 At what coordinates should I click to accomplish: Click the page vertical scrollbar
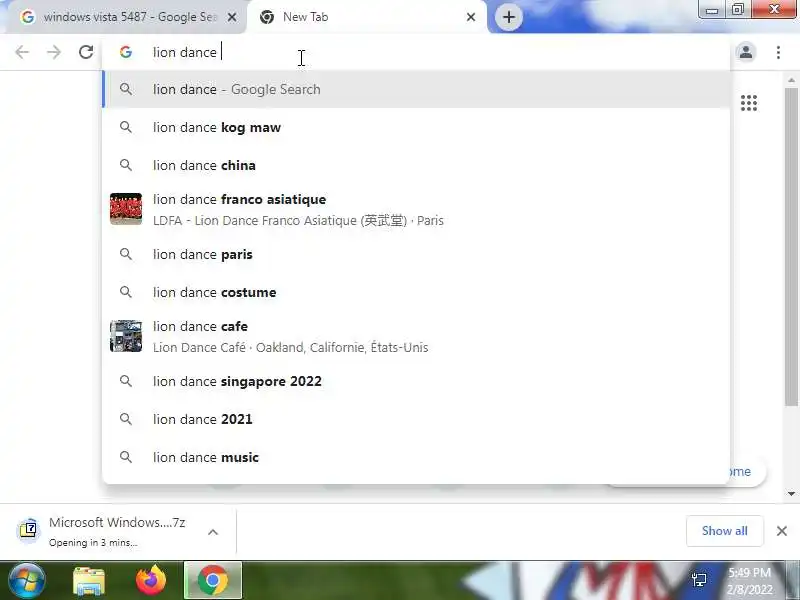791,247
